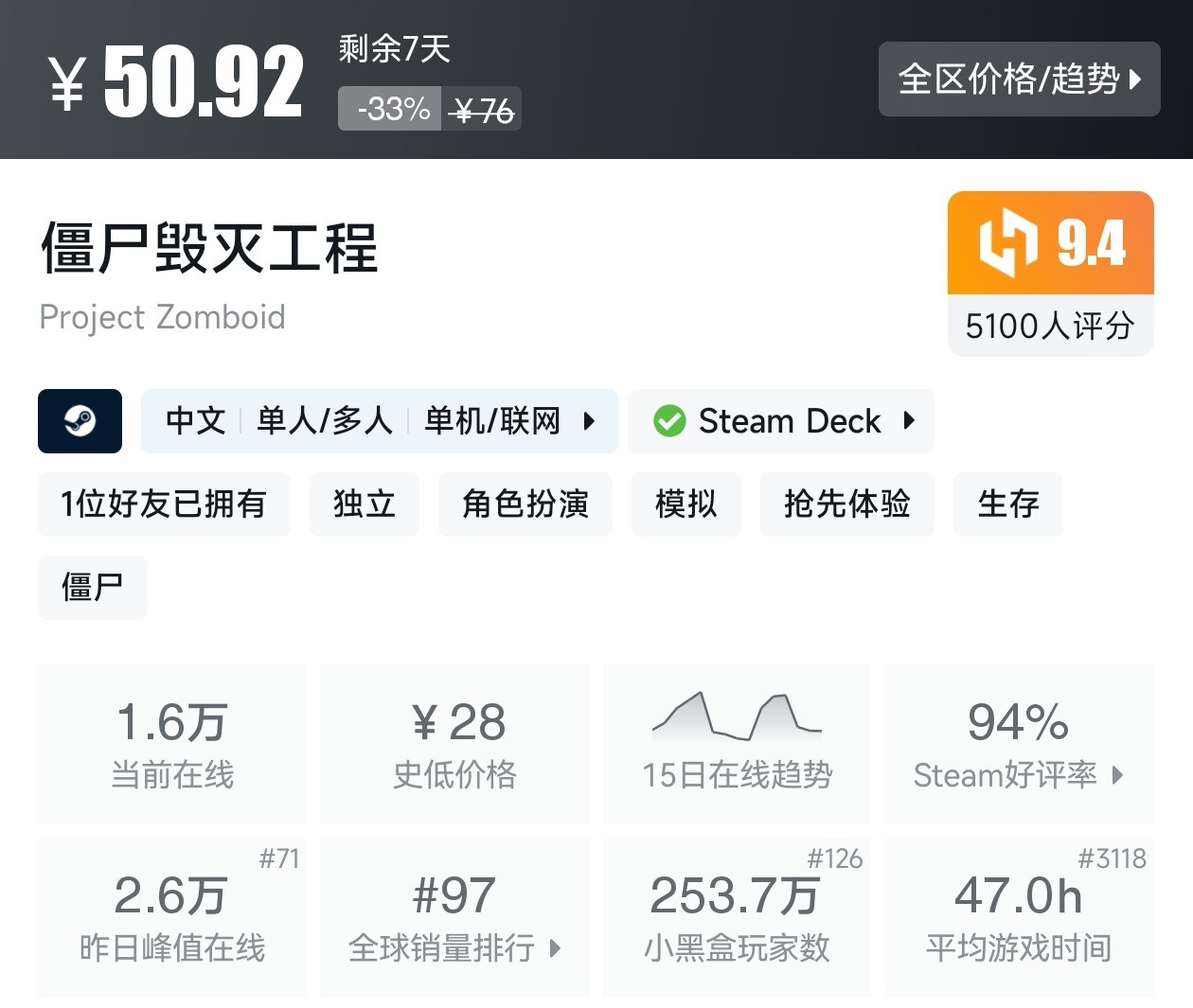Image resolution: width=1193 pixels, height=1008 pixels.
Task: Select the 角色扮演 tag
Action: point(525,504)
